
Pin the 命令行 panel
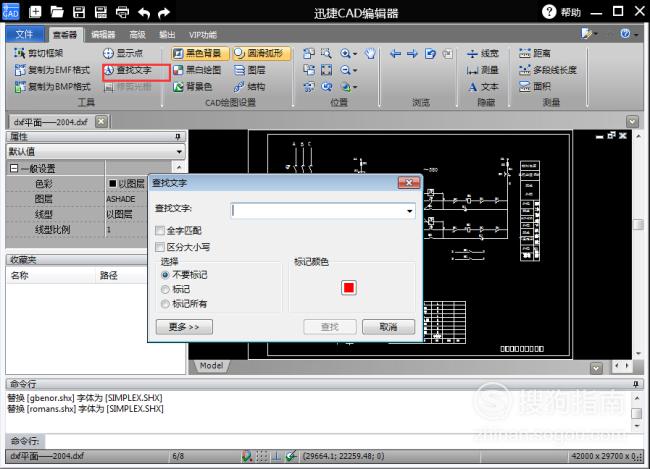[636, 384]
